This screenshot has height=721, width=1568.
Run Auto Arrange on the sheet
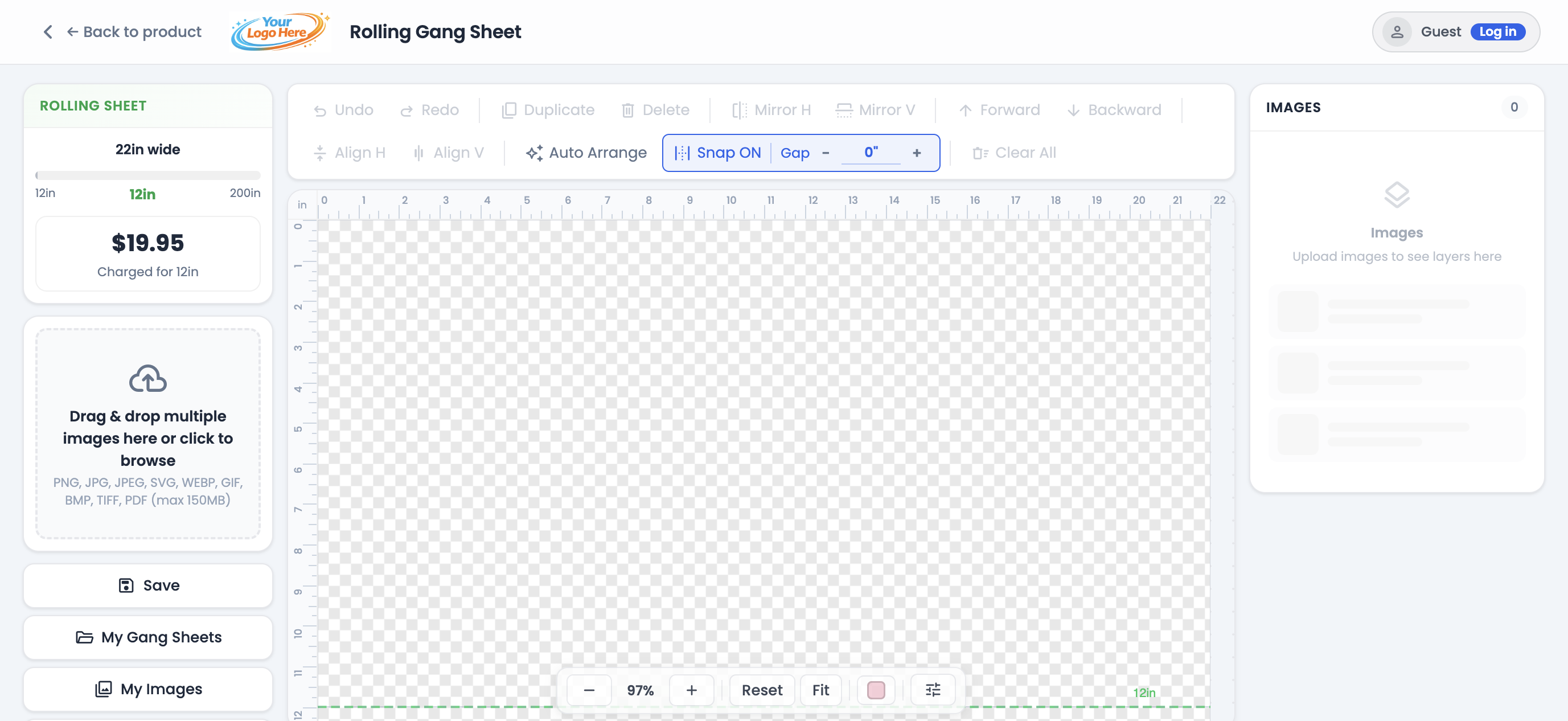coord(586,153)
